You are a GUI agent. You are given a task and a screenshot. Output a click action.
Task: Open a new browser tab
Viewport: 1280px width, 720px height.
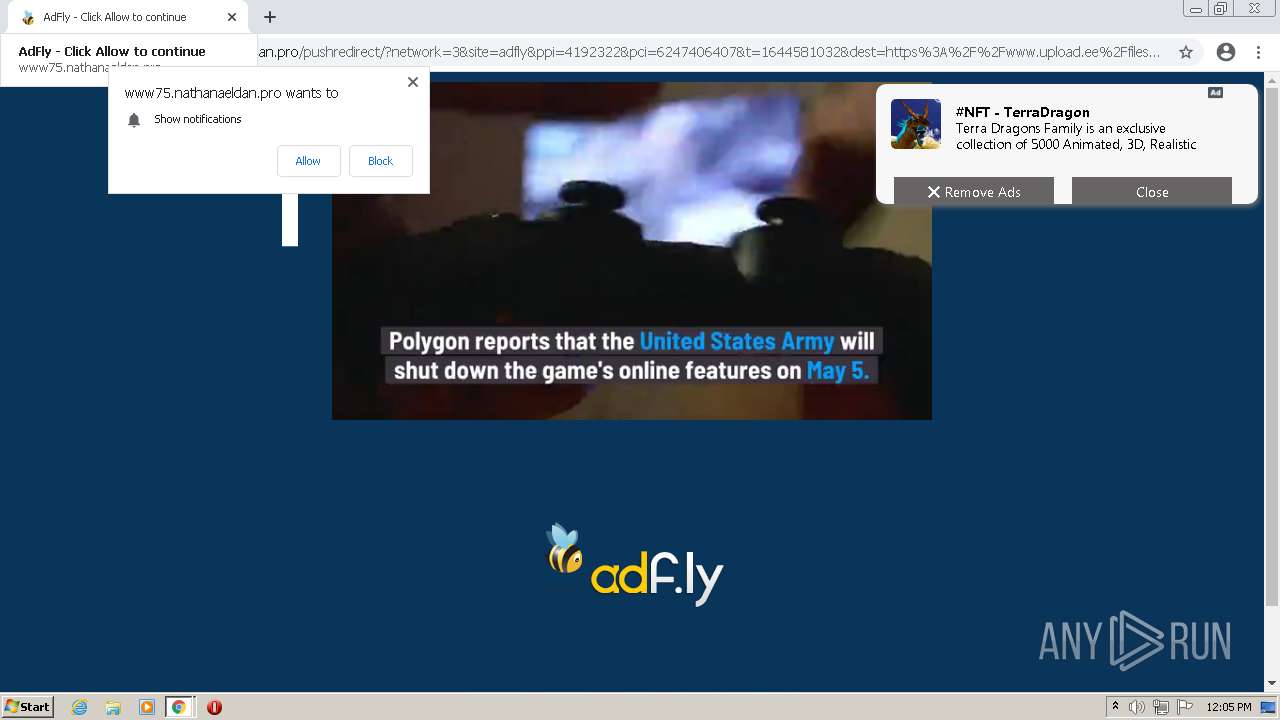click(270, 17)
